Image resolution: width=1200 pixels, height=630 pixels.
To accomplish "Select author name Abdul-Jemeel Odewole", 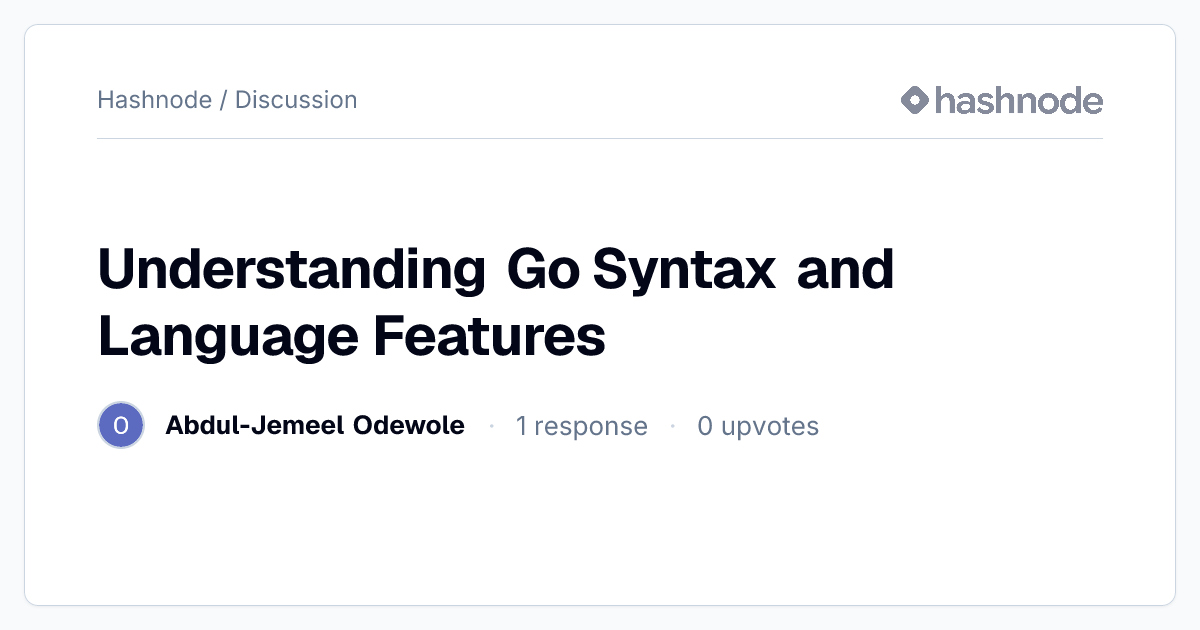I will 315,426.
